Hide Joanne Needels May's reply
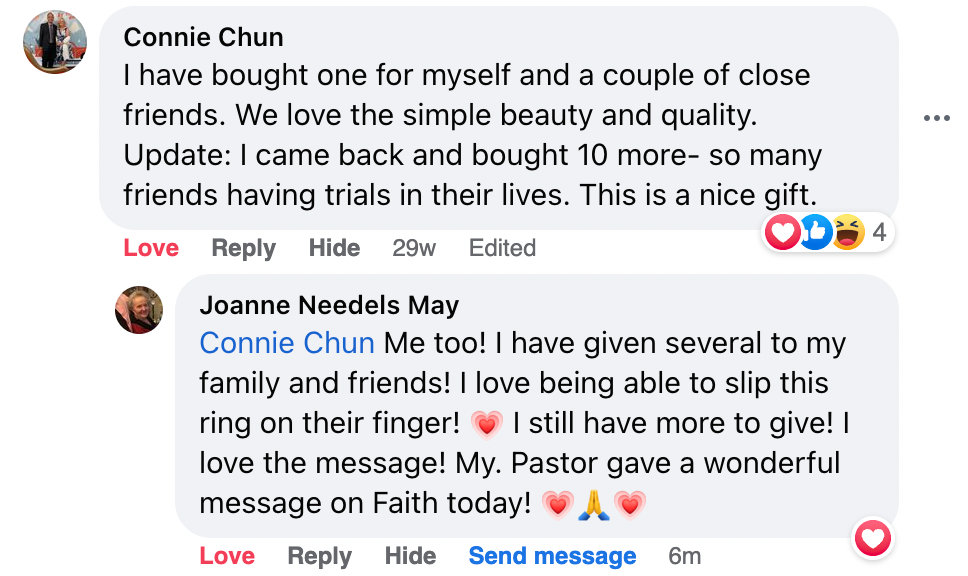 410,556
